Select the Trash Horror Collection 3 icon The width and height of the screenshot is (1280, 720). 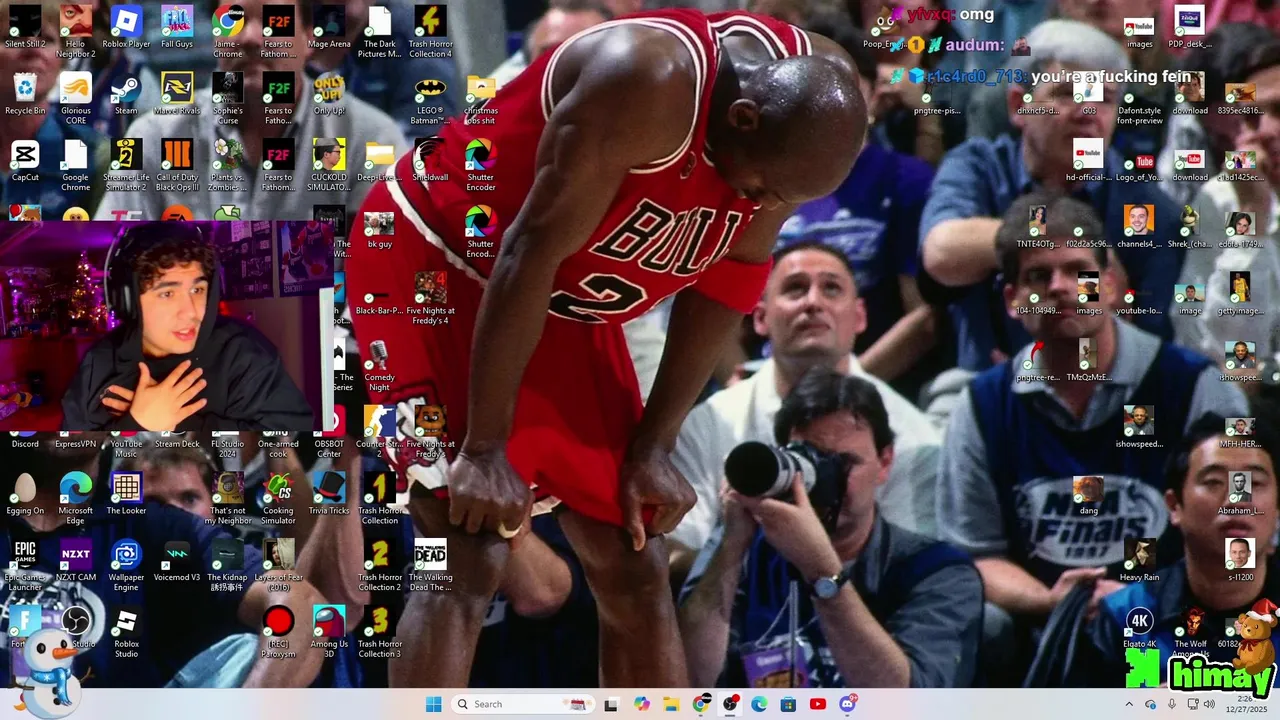tap(379, 632)
